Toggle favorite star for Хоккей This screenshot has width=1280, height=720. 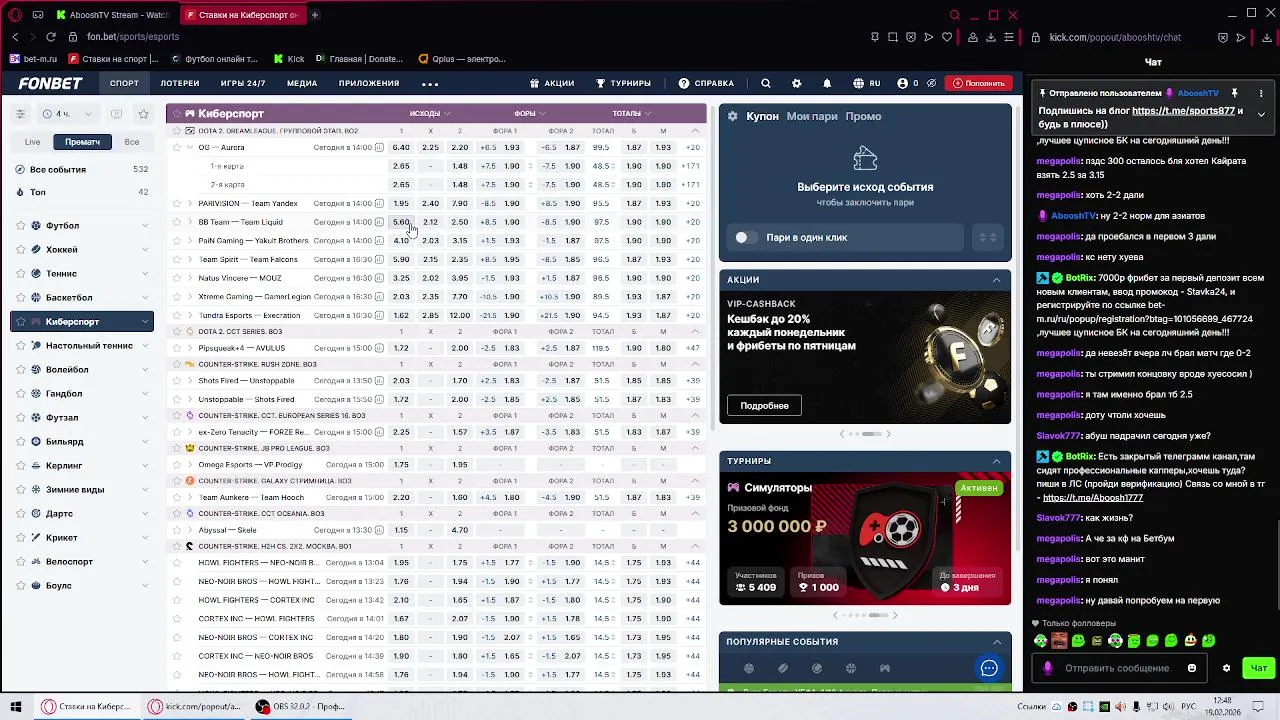click(20, 250)
